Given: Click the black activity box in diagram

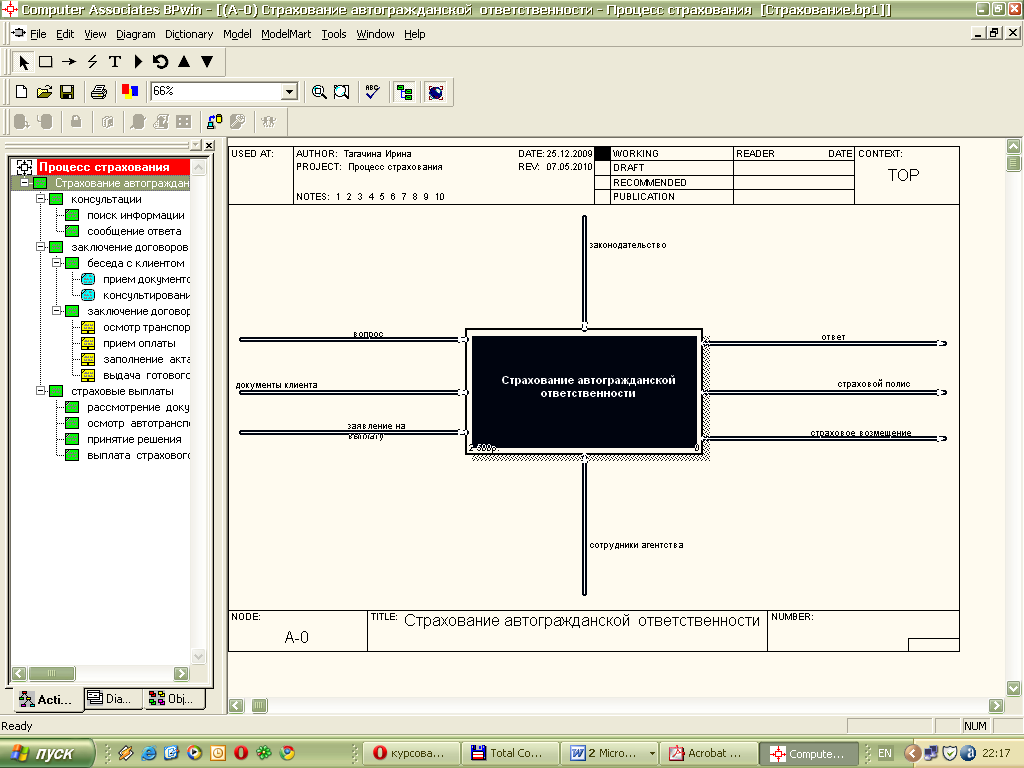Looking at the screenshot, I should [584, 391].
